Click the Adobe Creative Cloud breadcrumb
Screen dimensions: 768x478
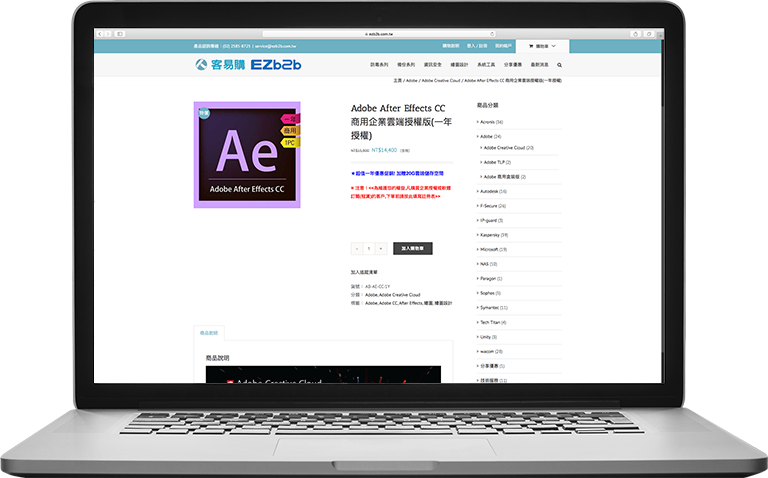tap(441, 80)
